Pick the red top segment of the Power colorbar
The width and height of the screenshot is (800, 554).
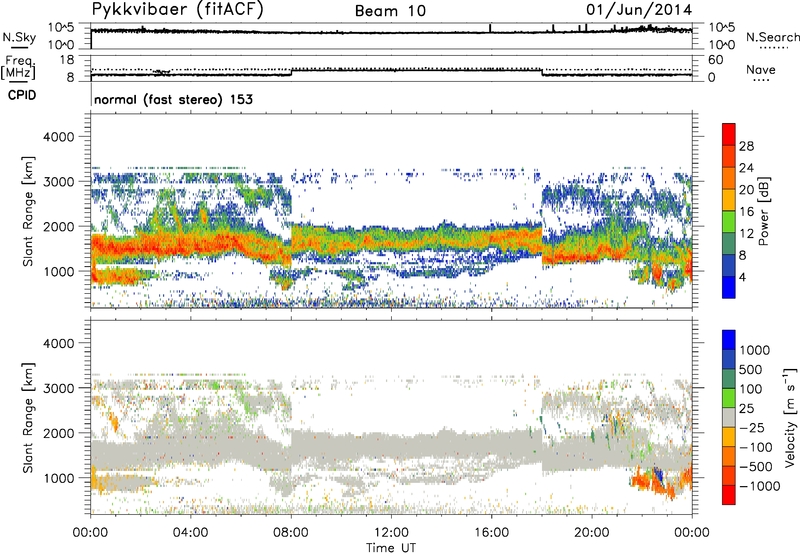coord(729,134)
